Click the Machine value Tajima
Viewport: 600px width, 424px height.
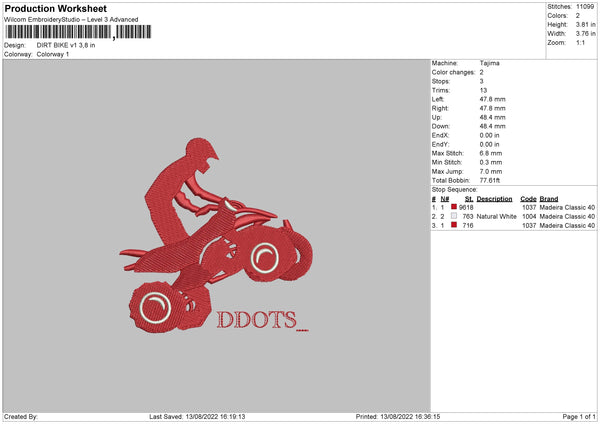[490, 63]
